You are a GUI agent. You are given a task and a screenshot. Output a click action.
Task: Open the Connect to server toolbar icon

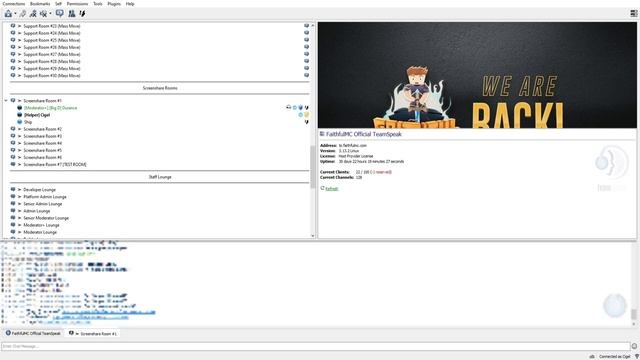(8, 13)
